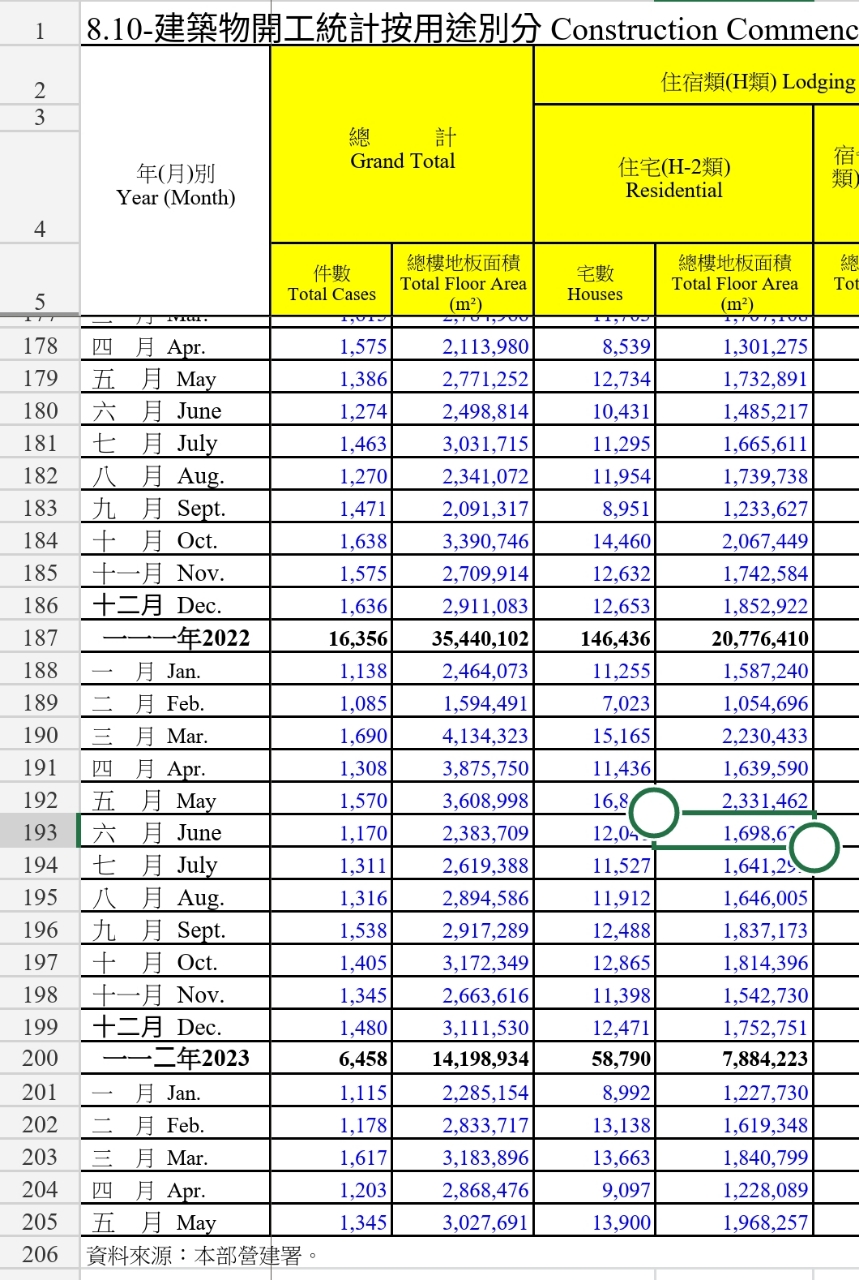Tap the cell with value 20,776,410
The width and height of the screenshot is (859, 1280).
click(735, 638)
